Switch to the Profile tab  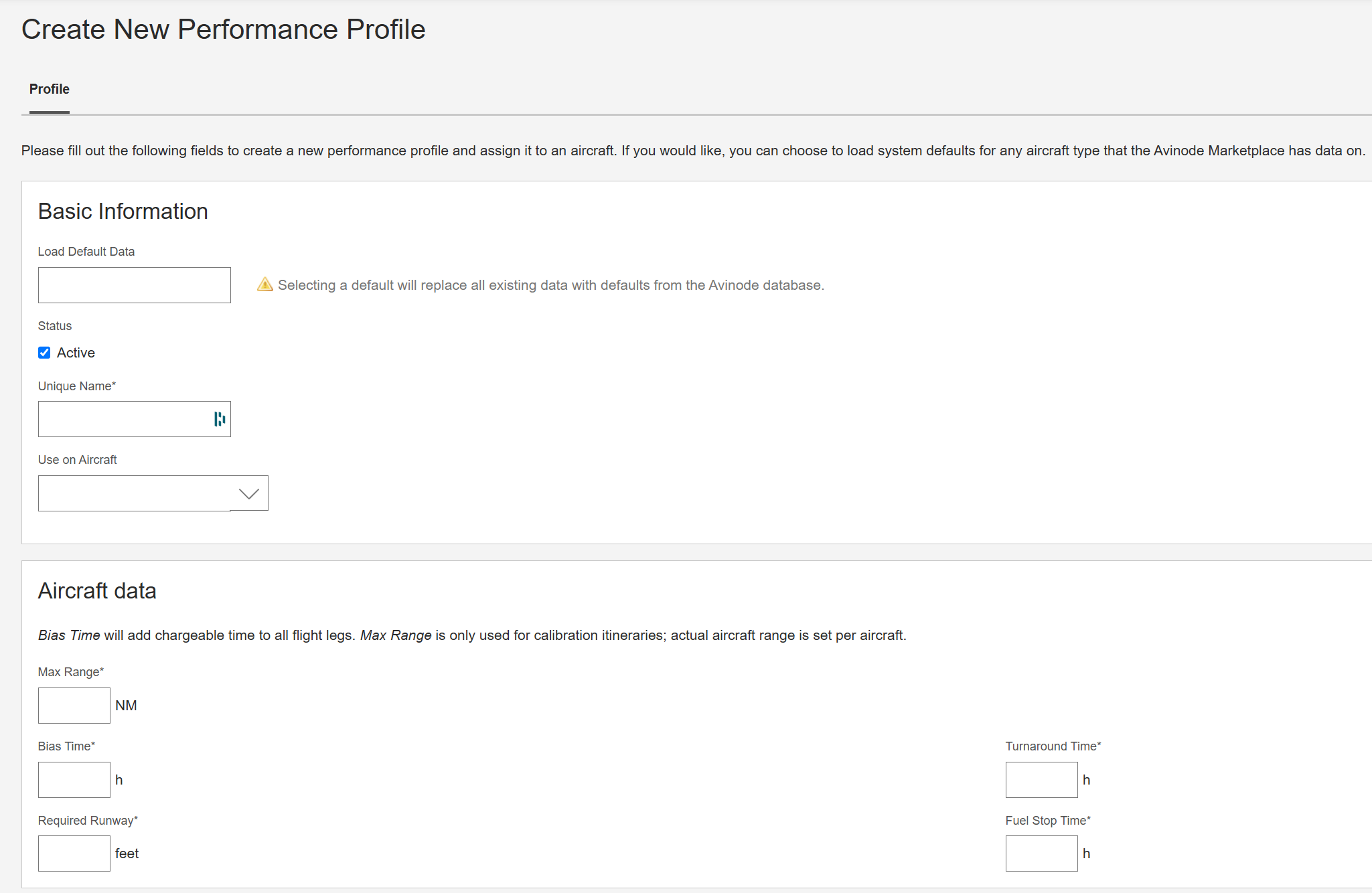tap(49, 89)
